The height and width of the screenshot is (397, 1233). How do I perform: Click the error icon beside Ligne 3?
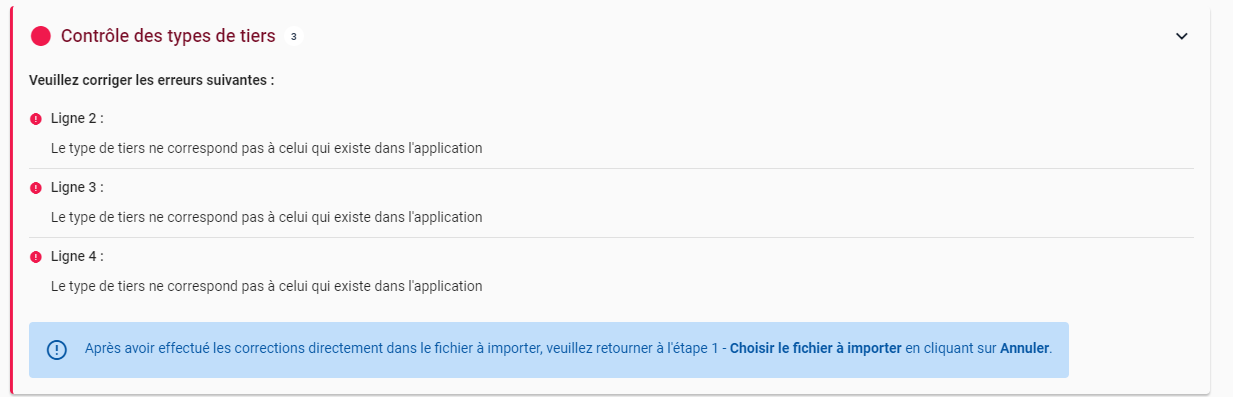pyautogui.click(x=36, y=188)
